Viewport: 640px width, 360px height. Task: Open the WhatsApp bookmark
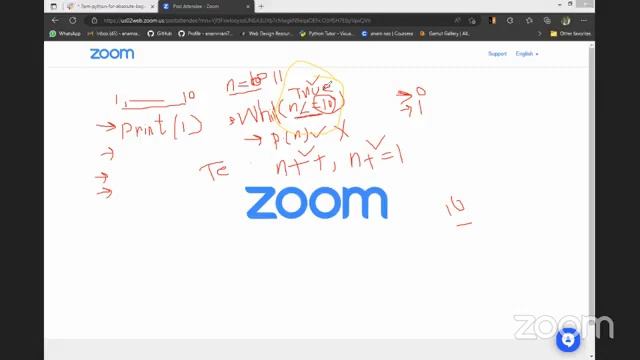click(x=65, y=33)
